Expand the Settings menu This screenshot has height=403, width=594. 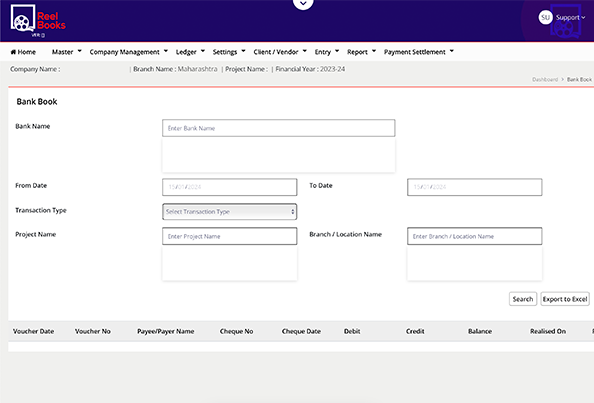click(x=229, y=52)
